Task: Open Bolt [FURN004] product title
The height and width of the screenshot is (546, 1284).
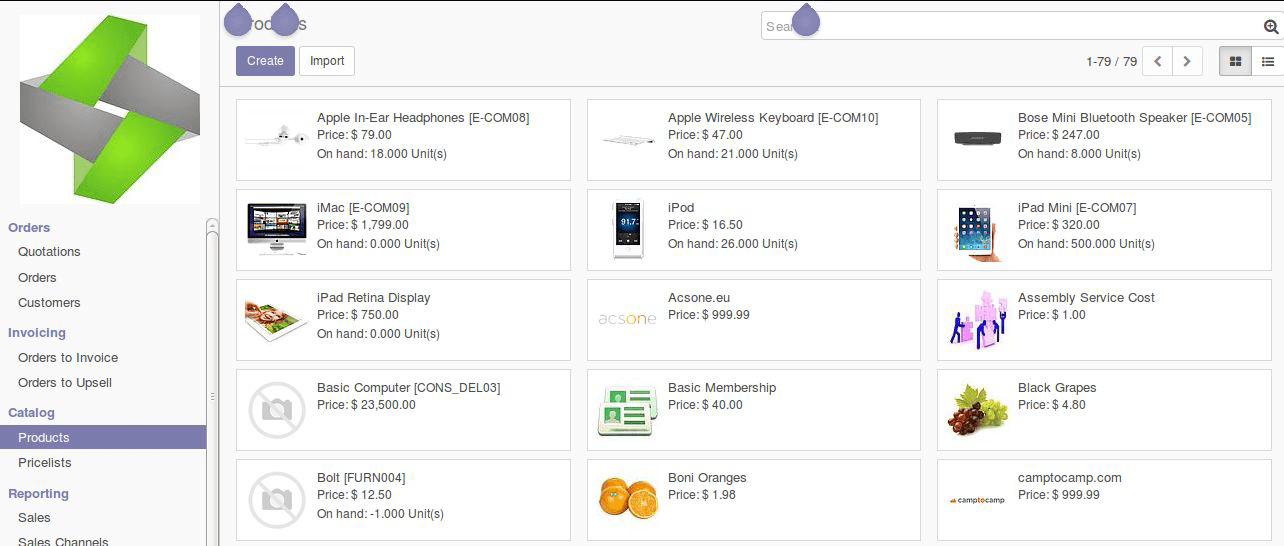Action: 361,478
